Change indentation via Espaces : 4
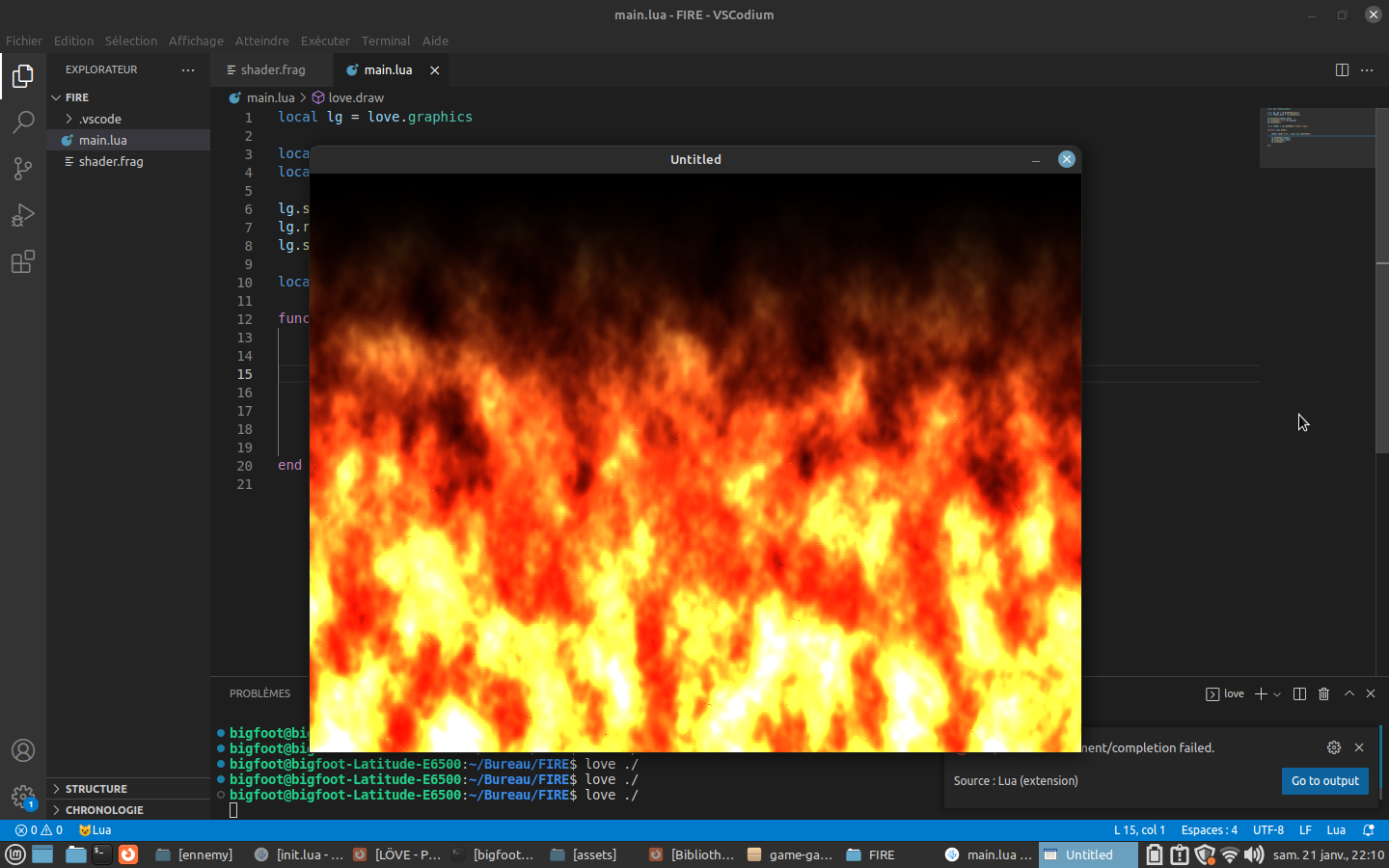This screenshot has height=868, width=1389. [x=1210, y=830]
